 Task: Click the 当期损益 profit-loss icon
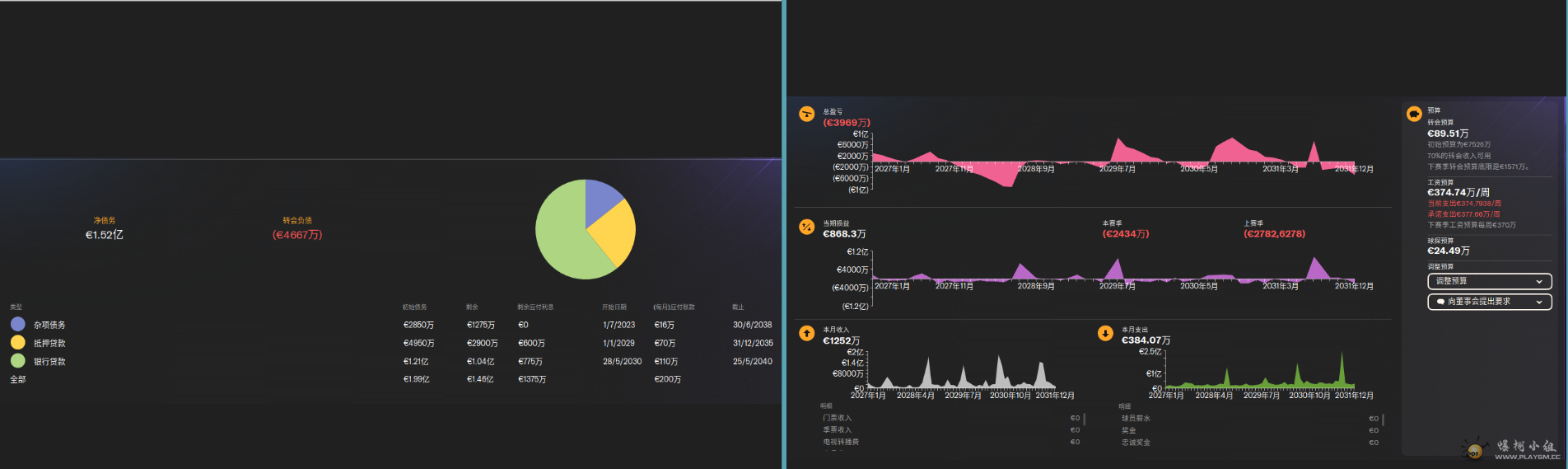click(806, 227)
